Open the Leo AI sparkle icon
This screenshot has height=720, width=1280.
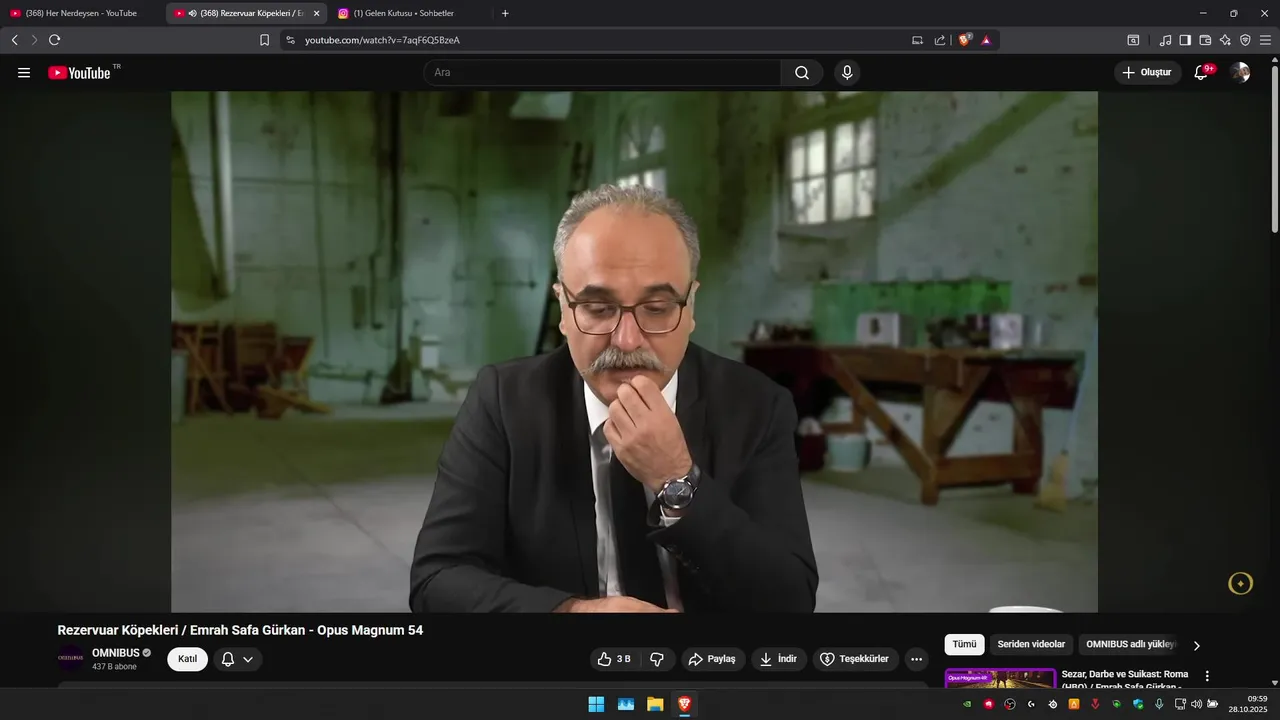coord(1225,40)
